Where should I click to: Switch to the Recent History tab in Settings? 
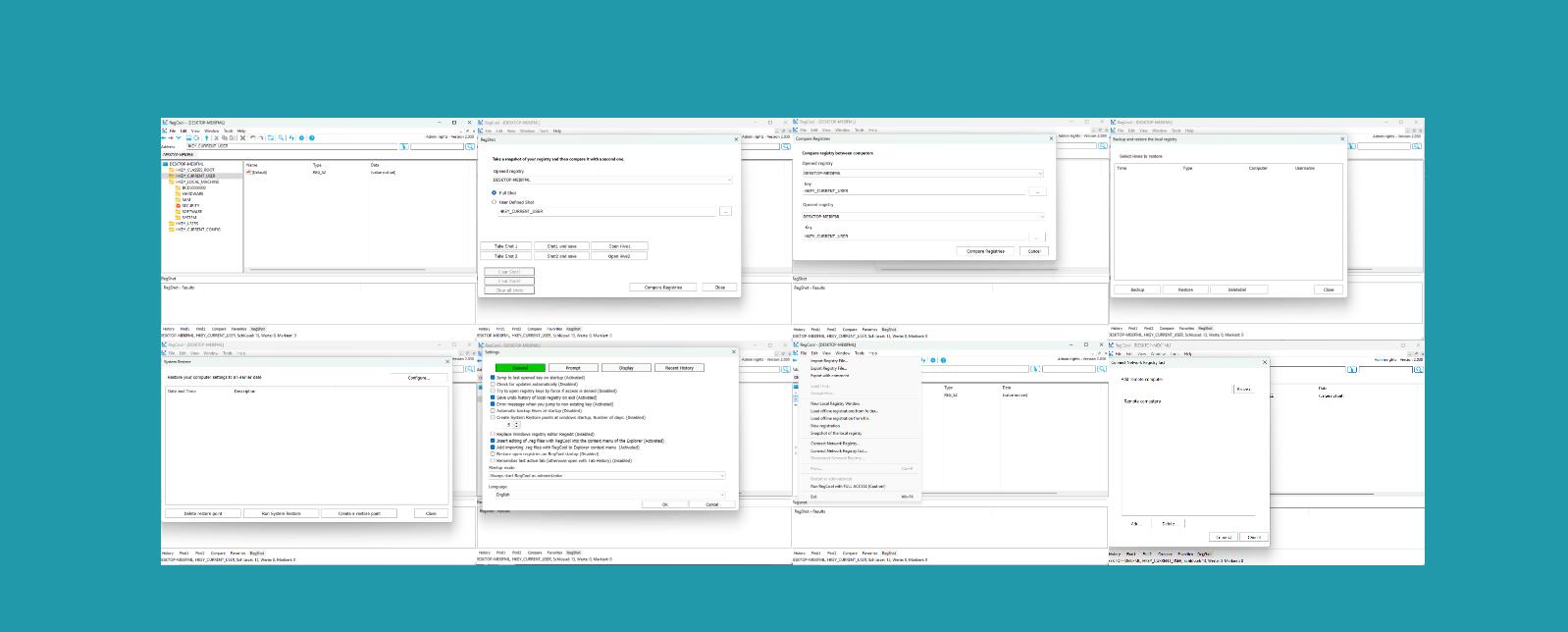679,368
